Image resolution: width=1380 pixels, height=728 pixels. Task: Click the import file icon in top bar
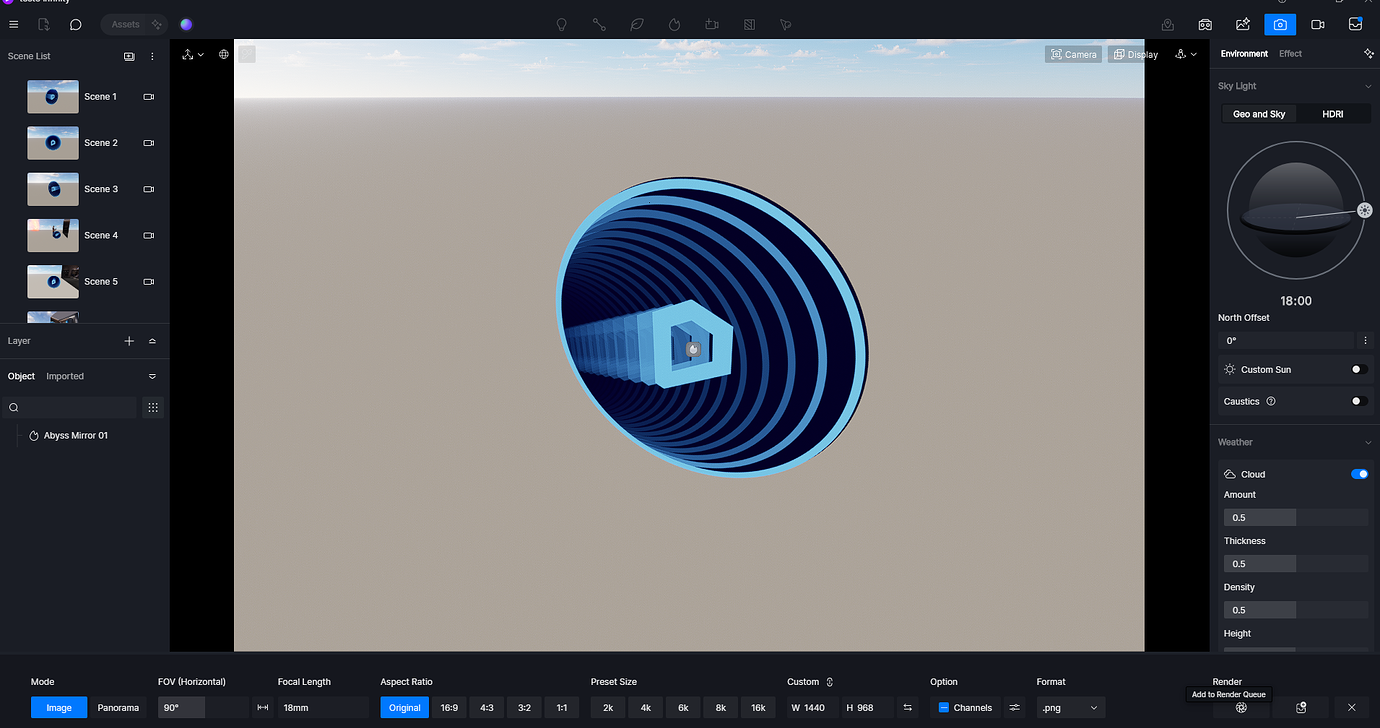pos(44,24)
